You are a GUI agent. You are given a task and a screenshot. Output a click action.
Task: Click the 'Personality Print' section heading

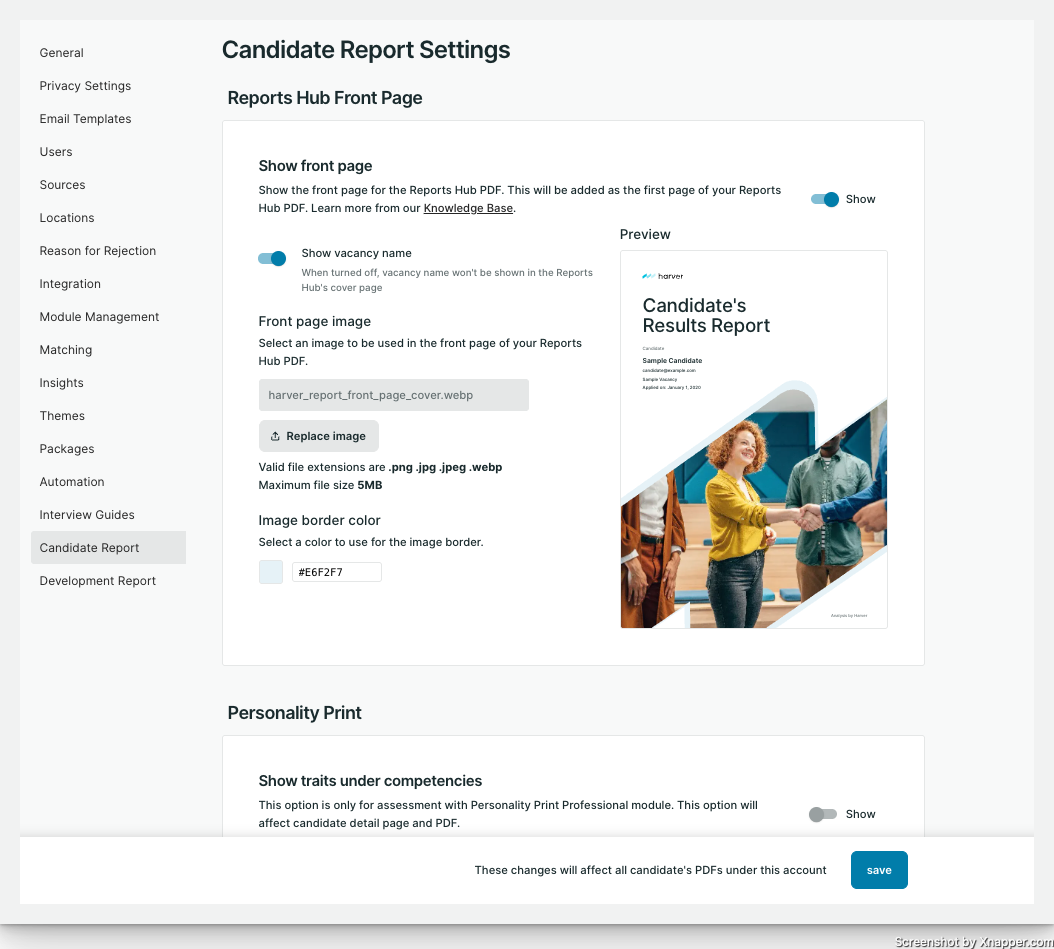pos(294,712)
